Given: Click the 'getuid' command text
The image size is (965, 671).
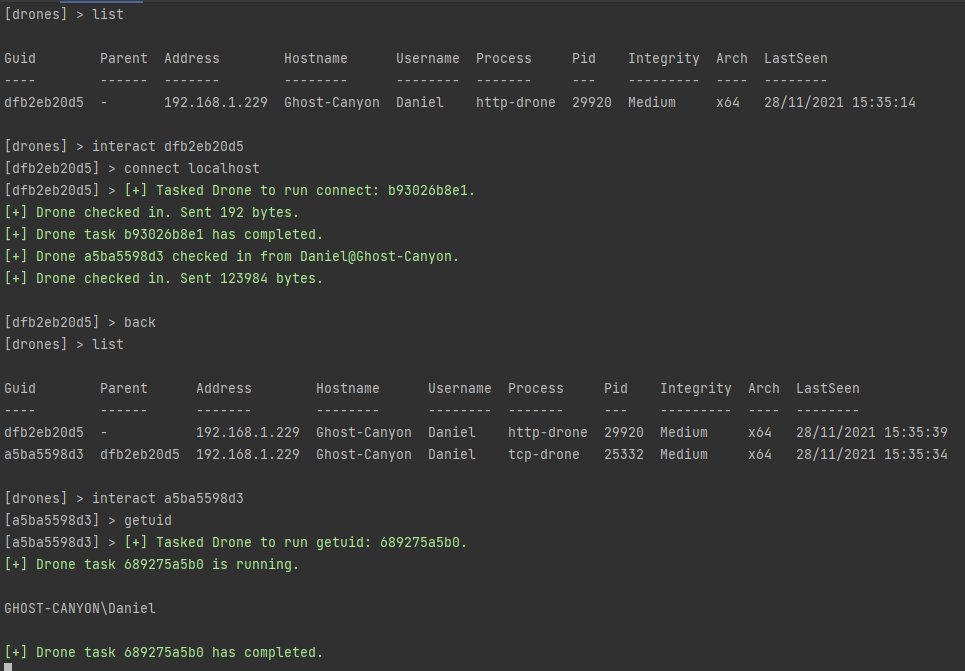Looking at the screenshot, I should [x=148, y=521].
